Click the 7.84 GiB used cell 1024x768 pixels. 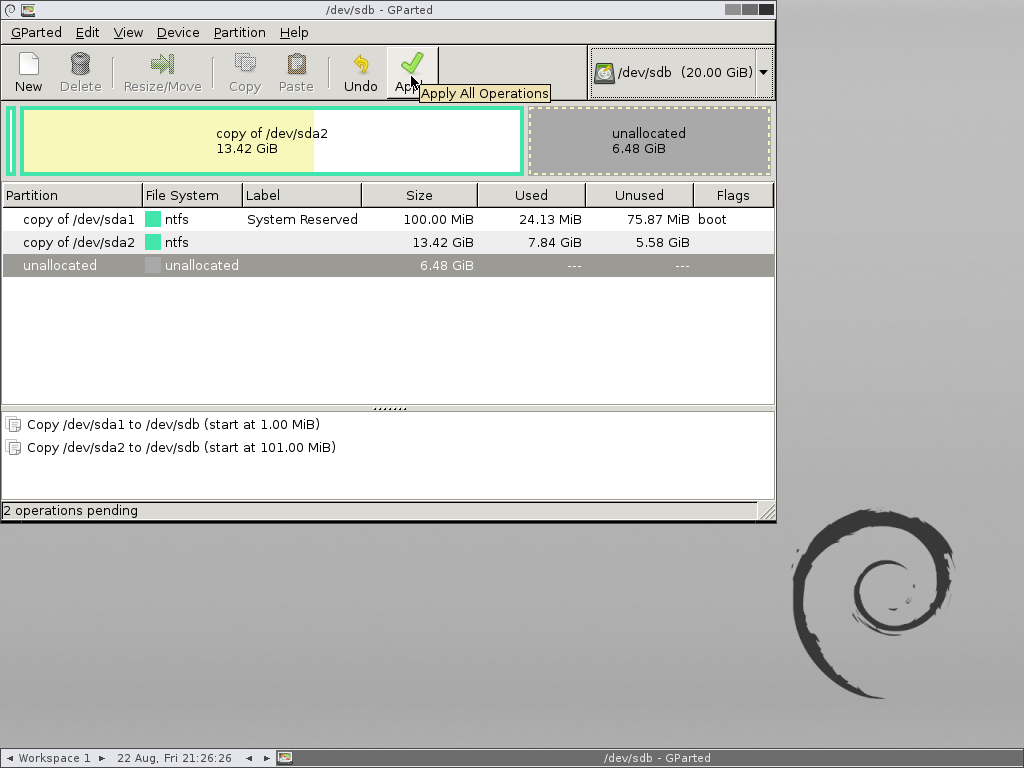(x=554, y=242)
